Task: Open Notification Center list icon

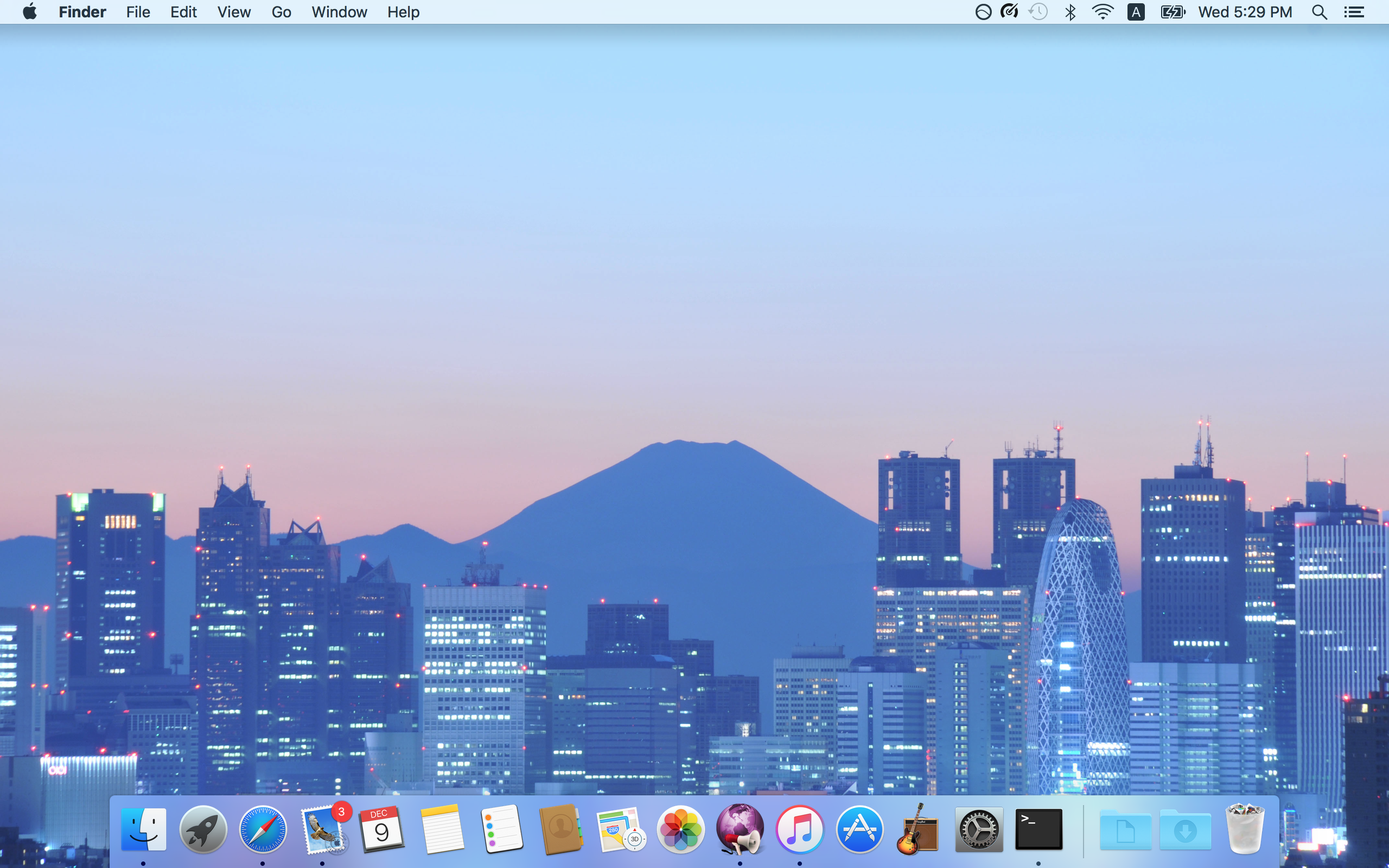Action: pyautogui.click(x=1354, y=12)
